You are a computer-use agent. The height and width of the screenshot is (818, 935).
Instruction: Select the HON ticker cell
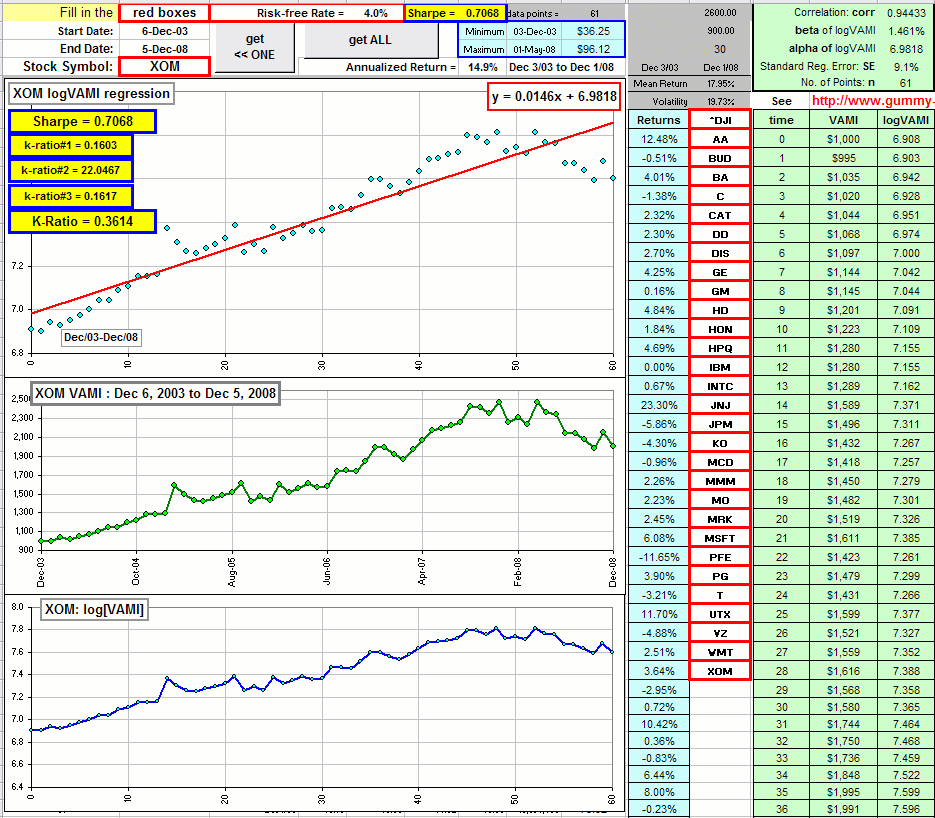click(720, 329)
